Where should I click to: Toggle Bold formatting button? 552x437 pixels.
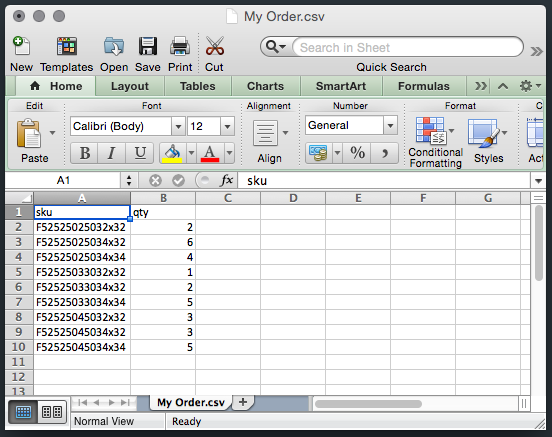(84, 153)
